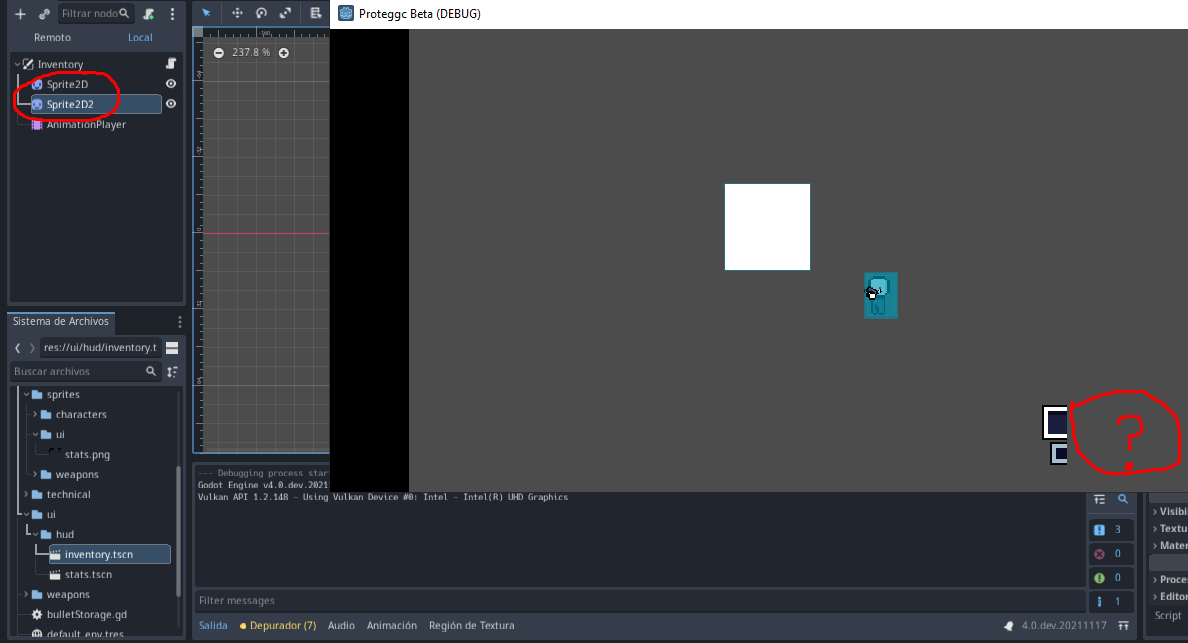
Task: Zoom out the 2D viewport
Action: (x=219, y=53)
